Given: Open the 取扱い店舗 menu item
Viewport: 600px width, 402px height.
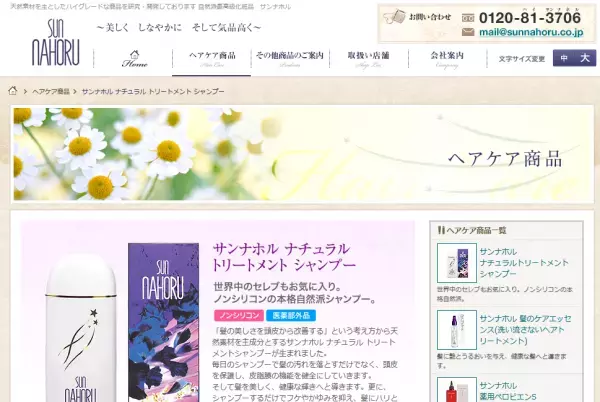Looking at the screenshot, I should pyautogui.click(x=368, y=59).
